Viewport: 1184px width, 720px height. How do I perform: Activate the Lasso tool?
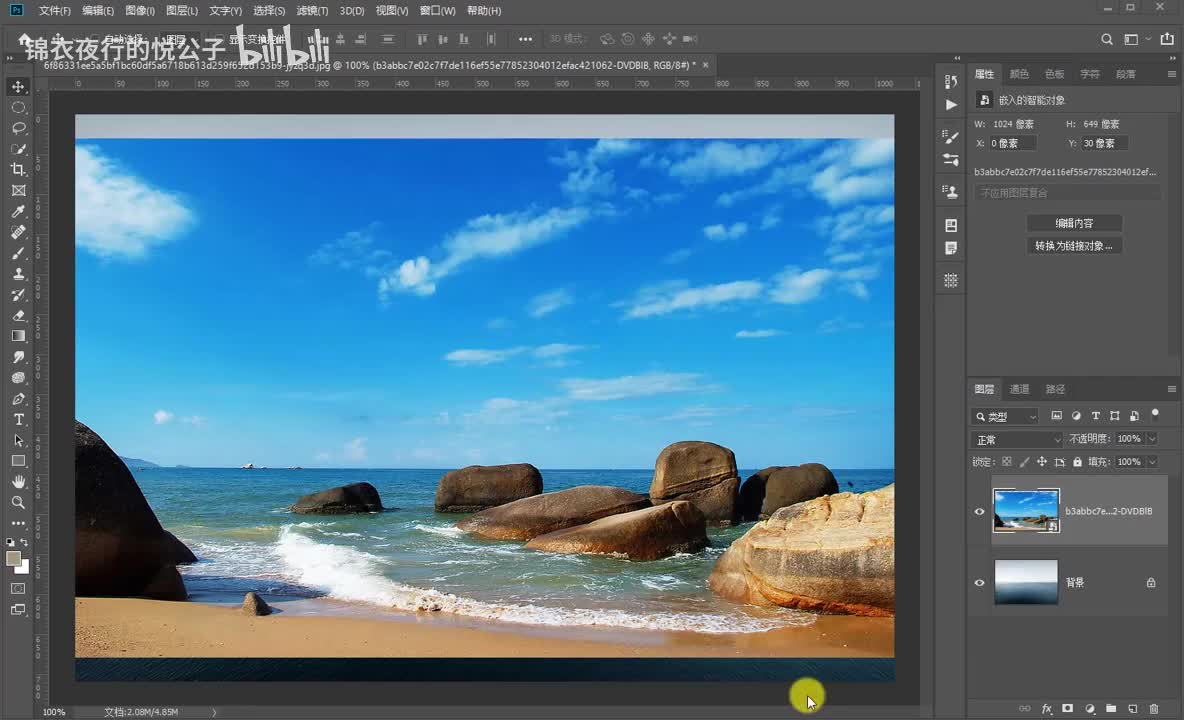coord(18,128)
